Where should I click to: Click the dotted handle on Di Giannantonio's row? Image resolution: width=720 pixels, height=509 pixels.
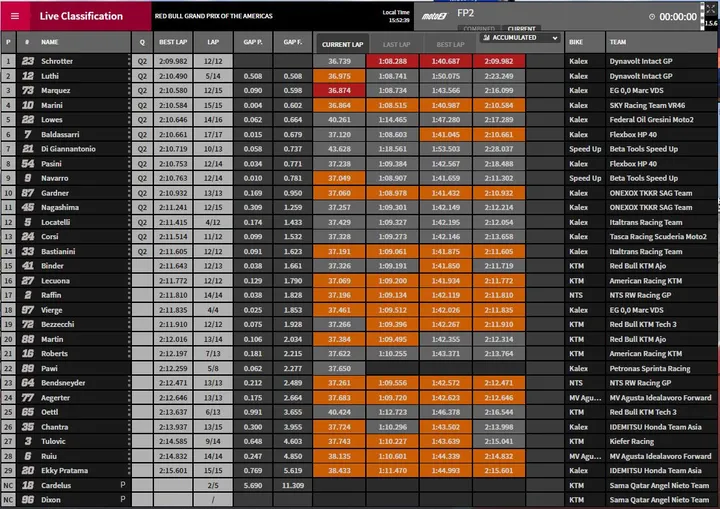click(x=129, y=149)
